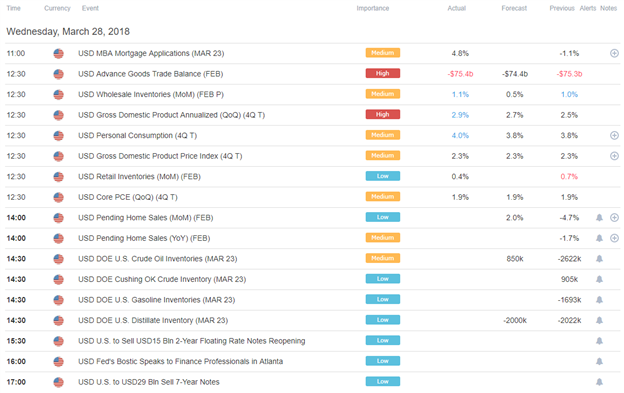Click bell icon for Distillate Inventory row
This screenshot has height=393, width=624.
[x=599, y=320]
